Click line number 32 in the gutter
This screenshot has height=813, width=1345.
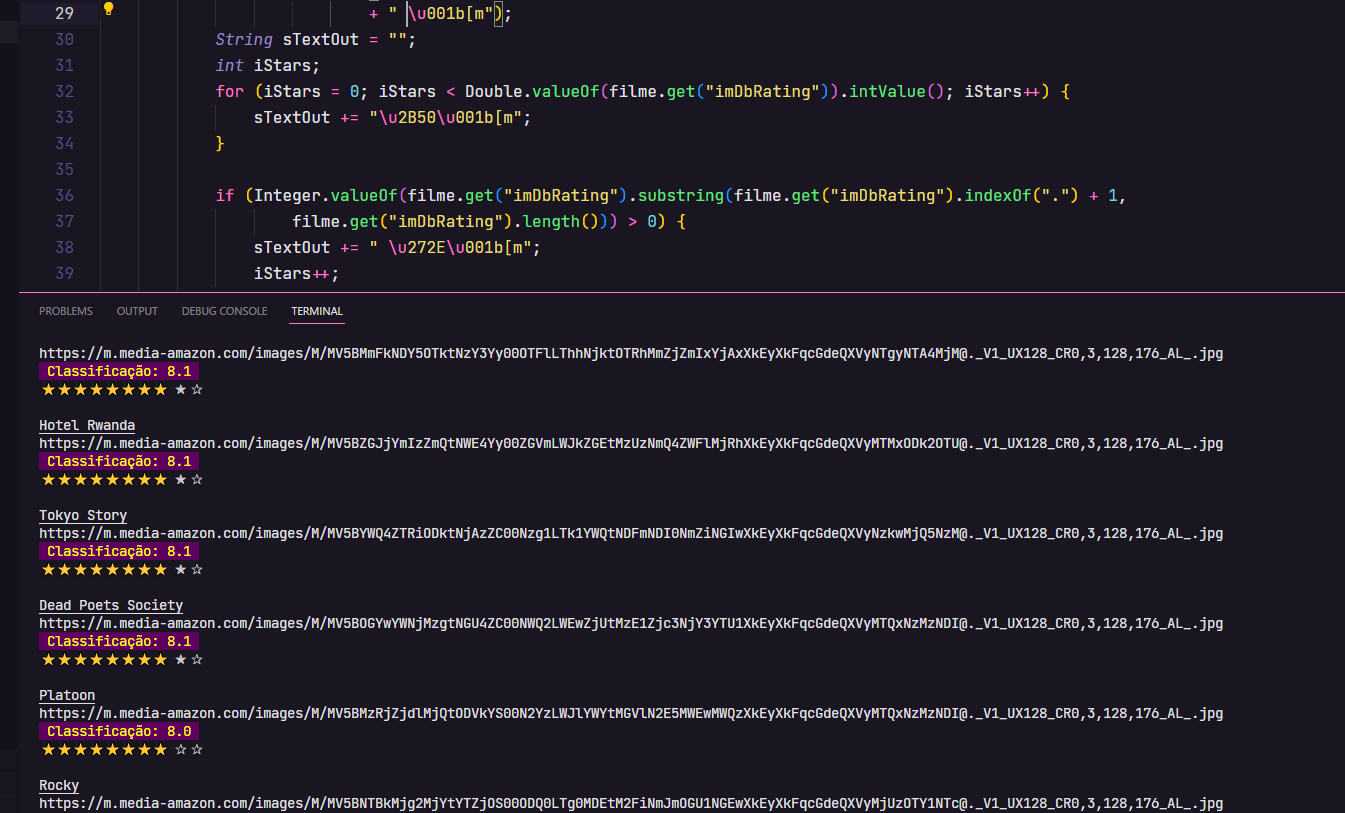(x=64, y=90)
